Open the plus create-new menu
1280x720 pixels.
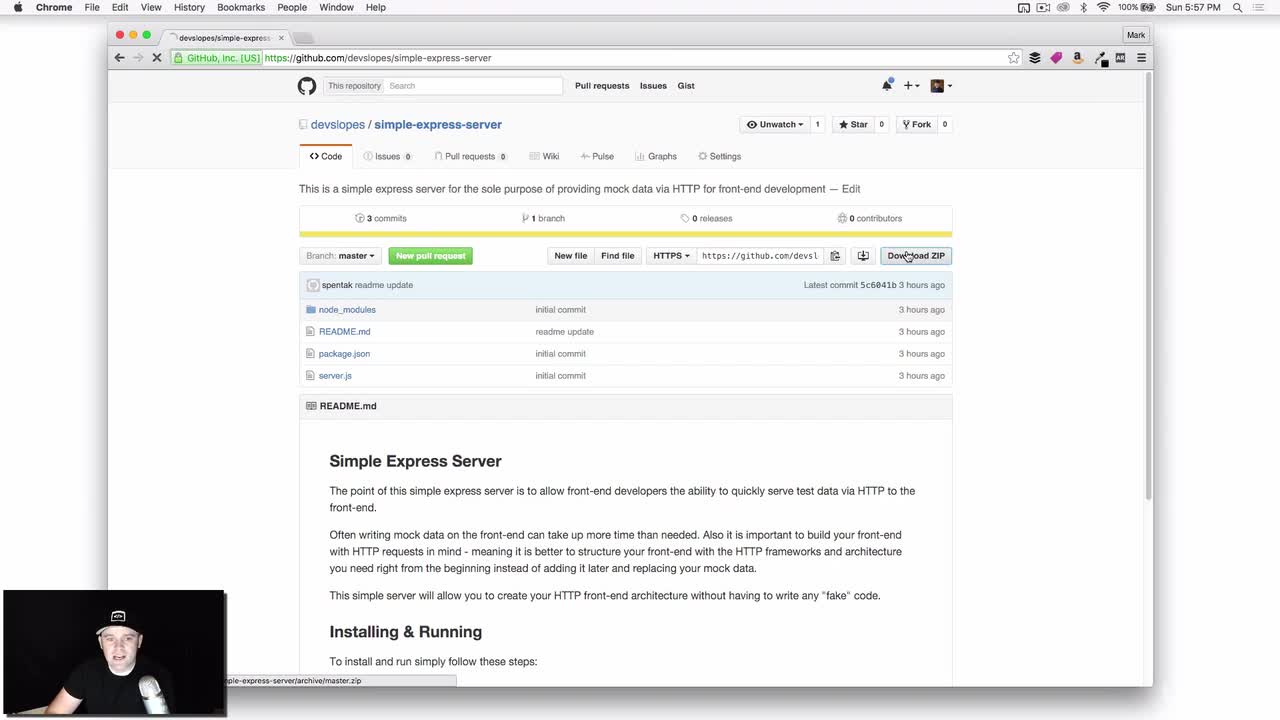click(911, 86)
